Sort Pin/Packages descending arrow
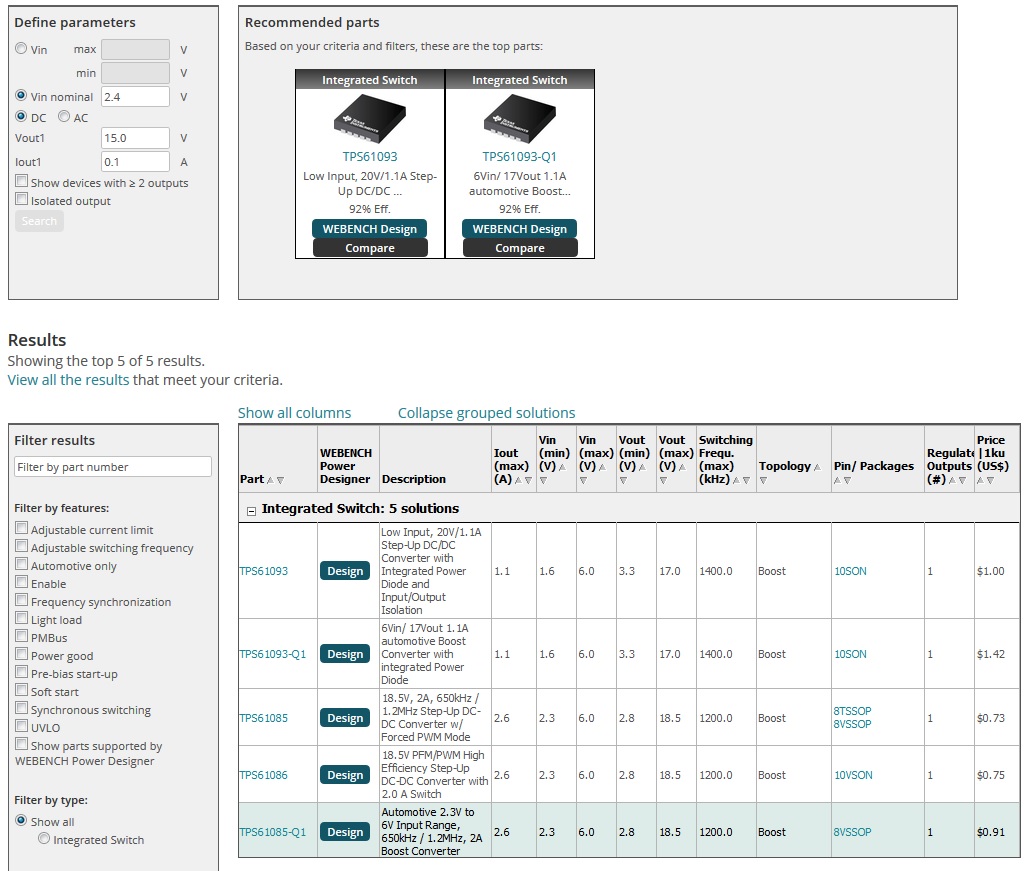Screen dimensions: 1033x871 (x=848, y=480)
